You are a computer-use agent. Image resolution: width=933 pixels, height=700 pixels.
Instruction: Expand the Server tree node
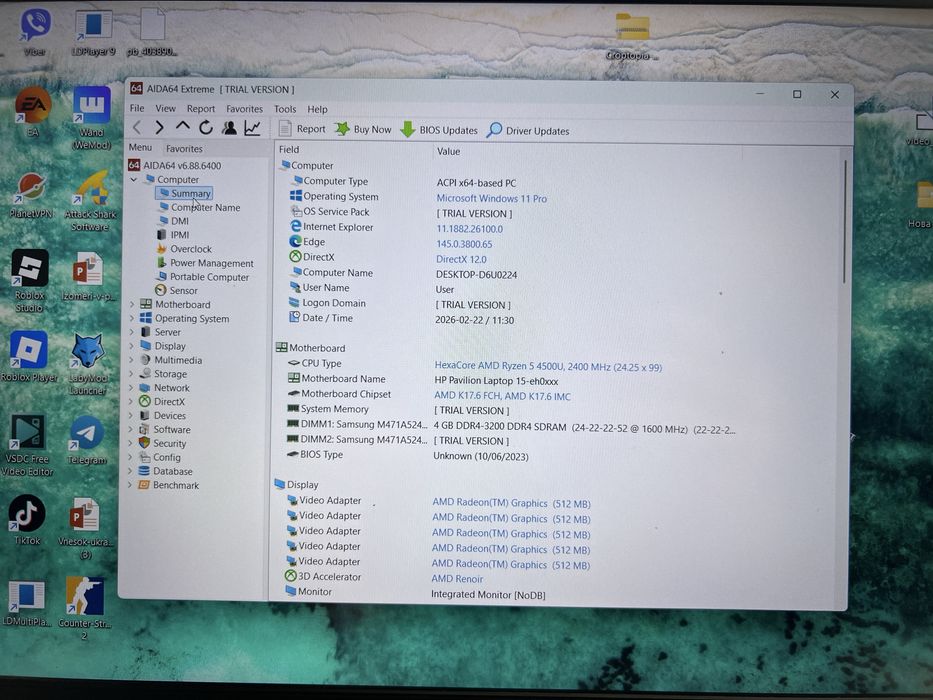[x=132, y=332]
